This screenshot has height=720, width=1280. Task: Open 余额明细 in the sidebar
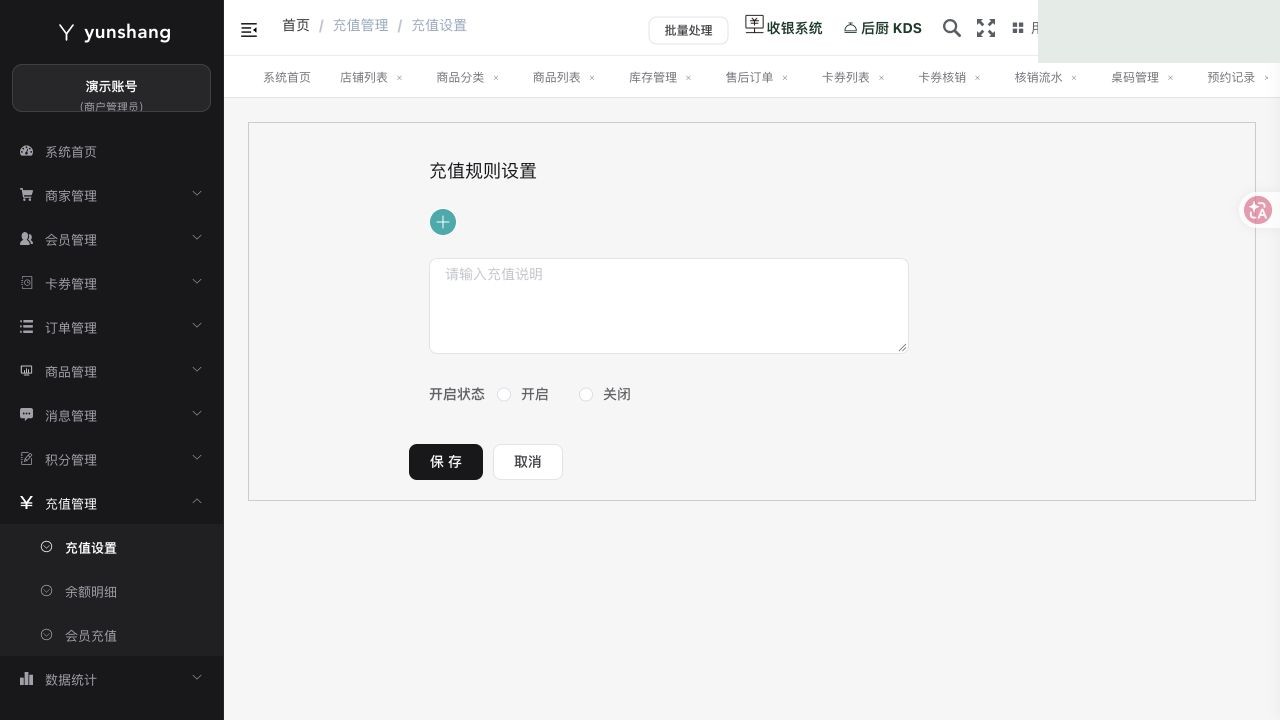click(x=91, y=592)
